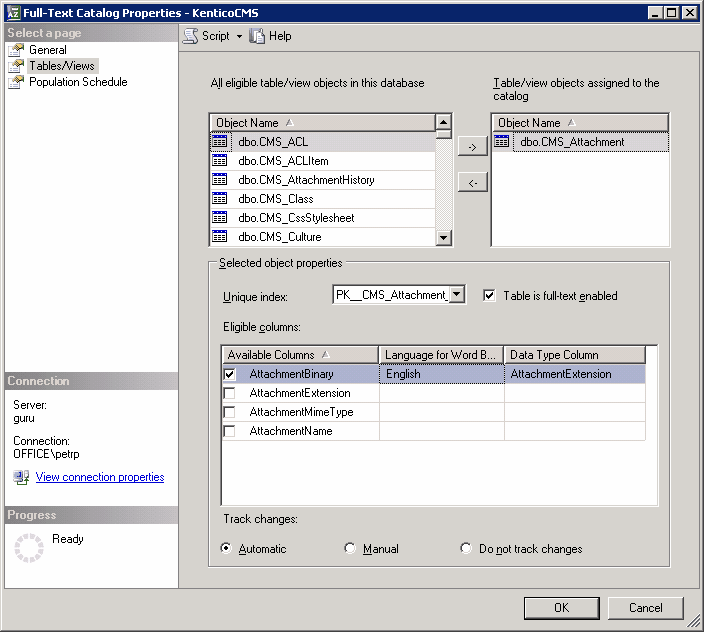This screenshot has height=632, width=704.
Task: Sort by Available Columns header
Action: [x=300, y=355]
